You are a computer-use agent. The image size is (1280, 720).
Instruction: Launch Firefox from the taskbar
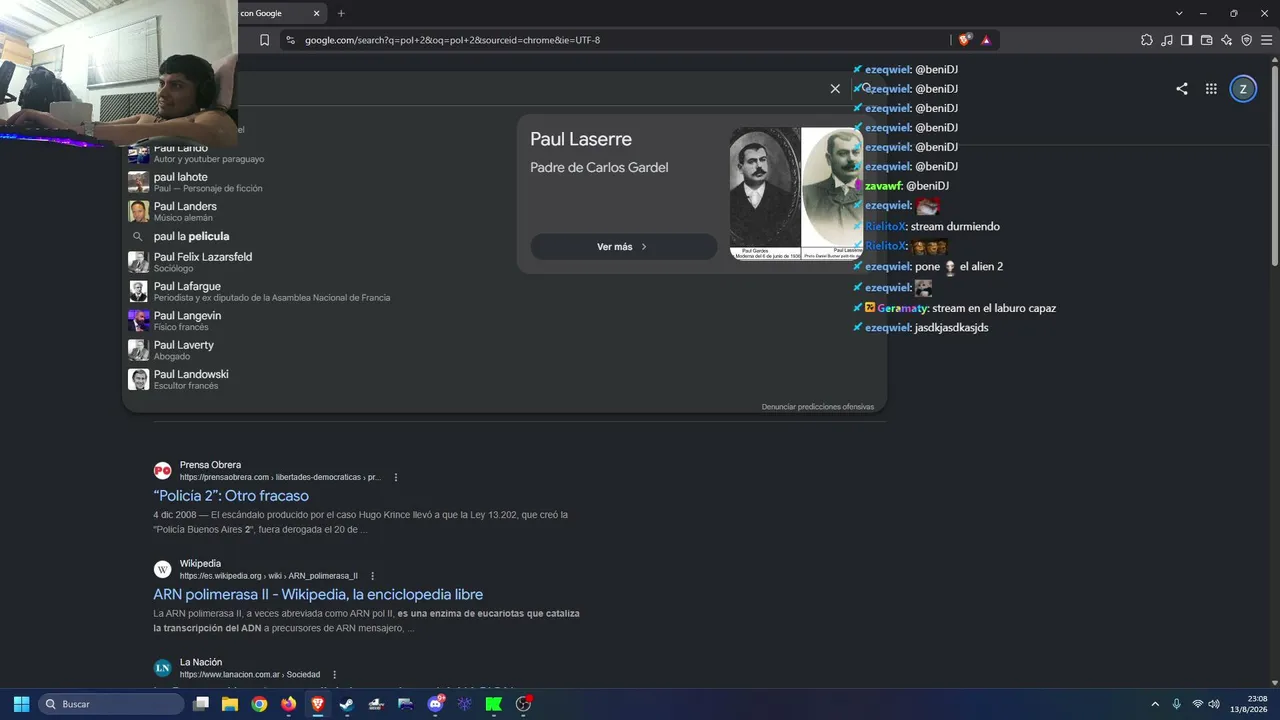[289, 704]
